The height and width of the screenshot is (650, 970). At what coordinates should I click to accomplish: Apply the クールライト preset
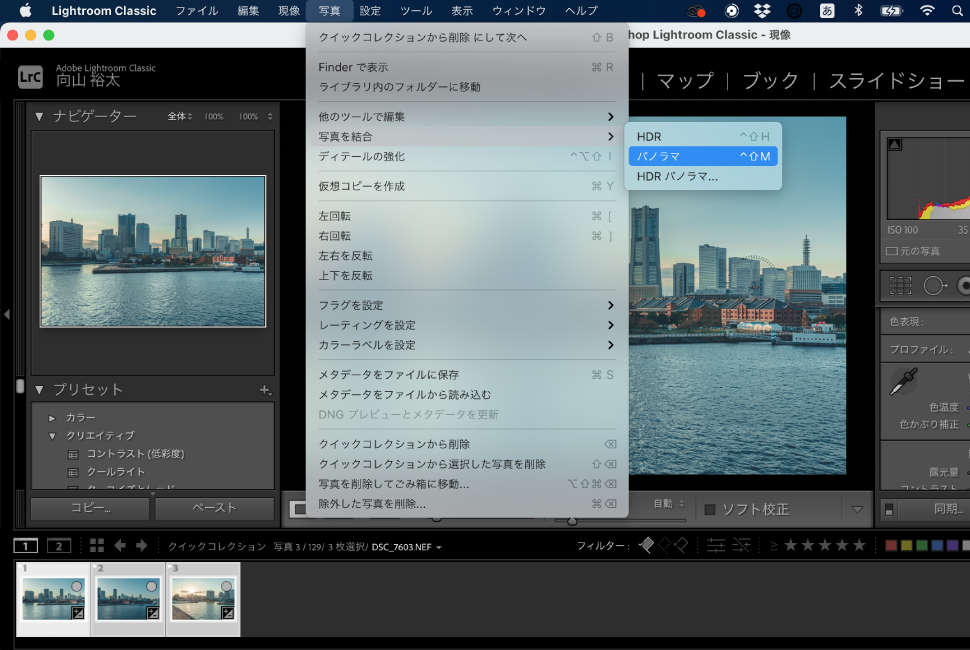(x=116, y=472)
